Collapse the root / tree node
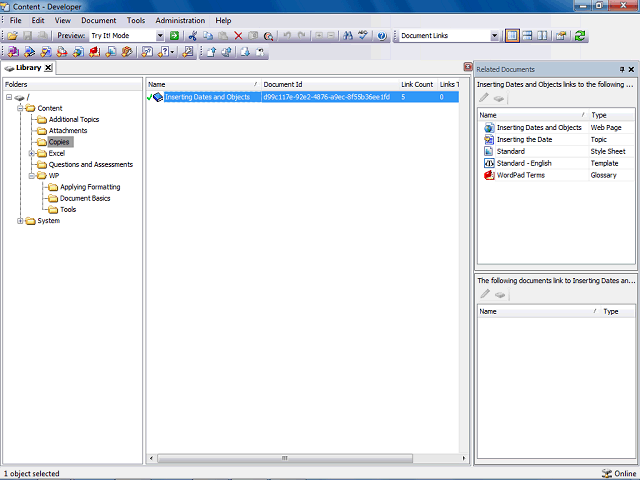This screenshot has width=640, height=480. (9, 97)
